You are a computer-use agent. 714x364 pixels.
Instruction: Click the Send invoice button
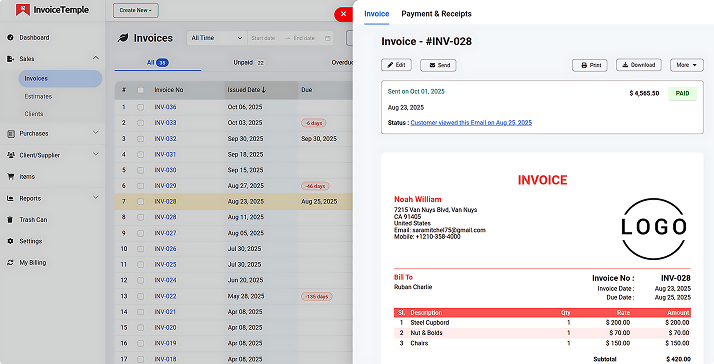pyautogui.click(x=438, y=65)
